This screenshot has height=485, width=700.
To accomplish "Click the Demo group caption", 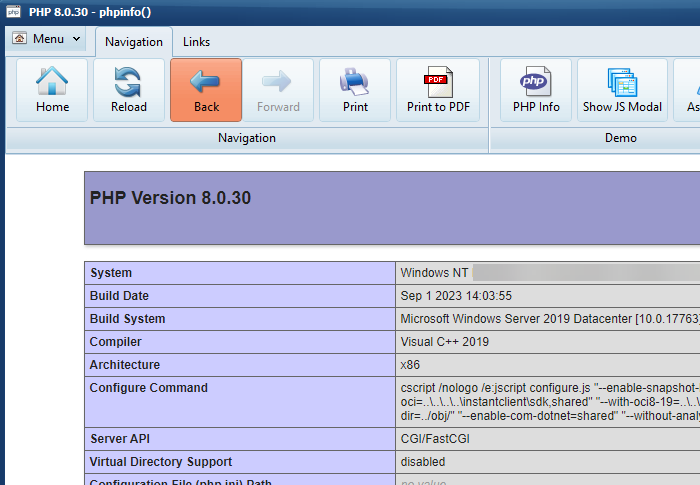I will (x=621, y=138).
